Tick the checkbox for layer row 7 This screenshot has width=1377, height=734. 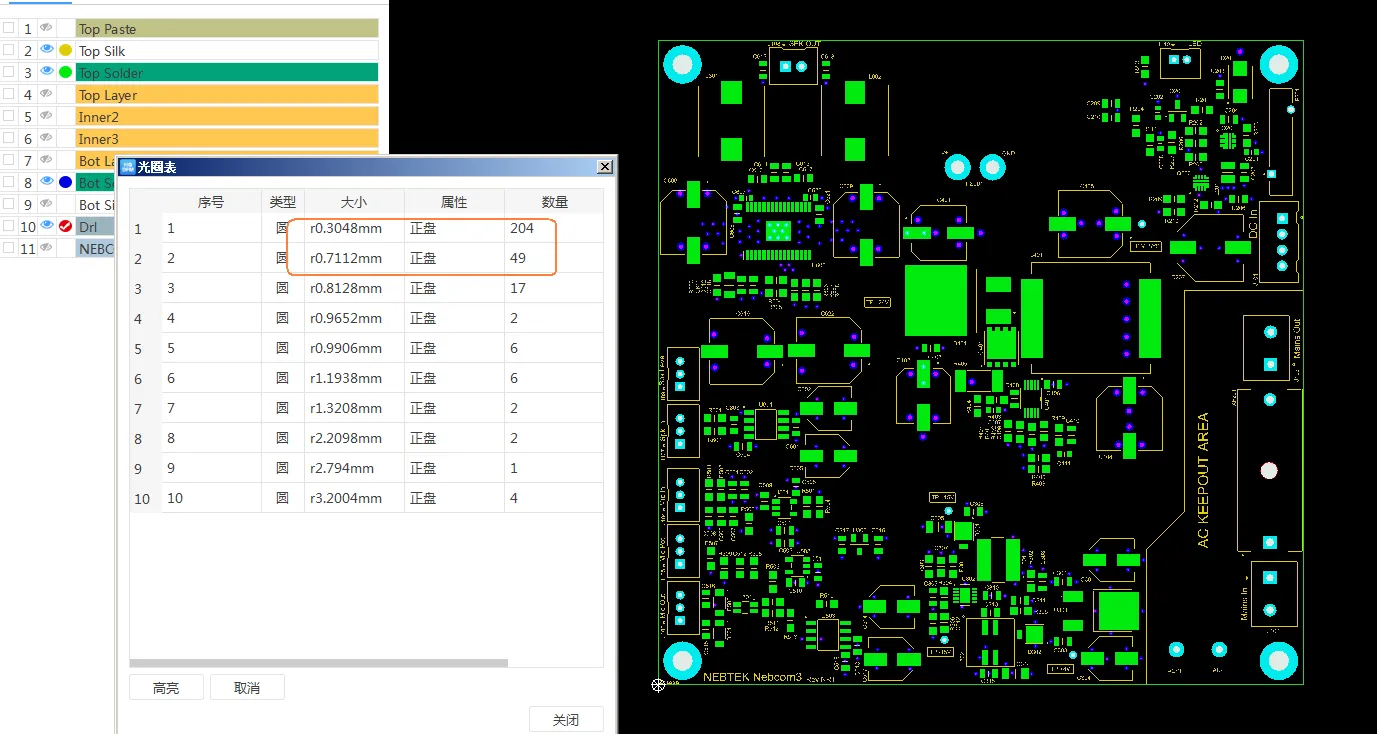click(x=9, y=160)
